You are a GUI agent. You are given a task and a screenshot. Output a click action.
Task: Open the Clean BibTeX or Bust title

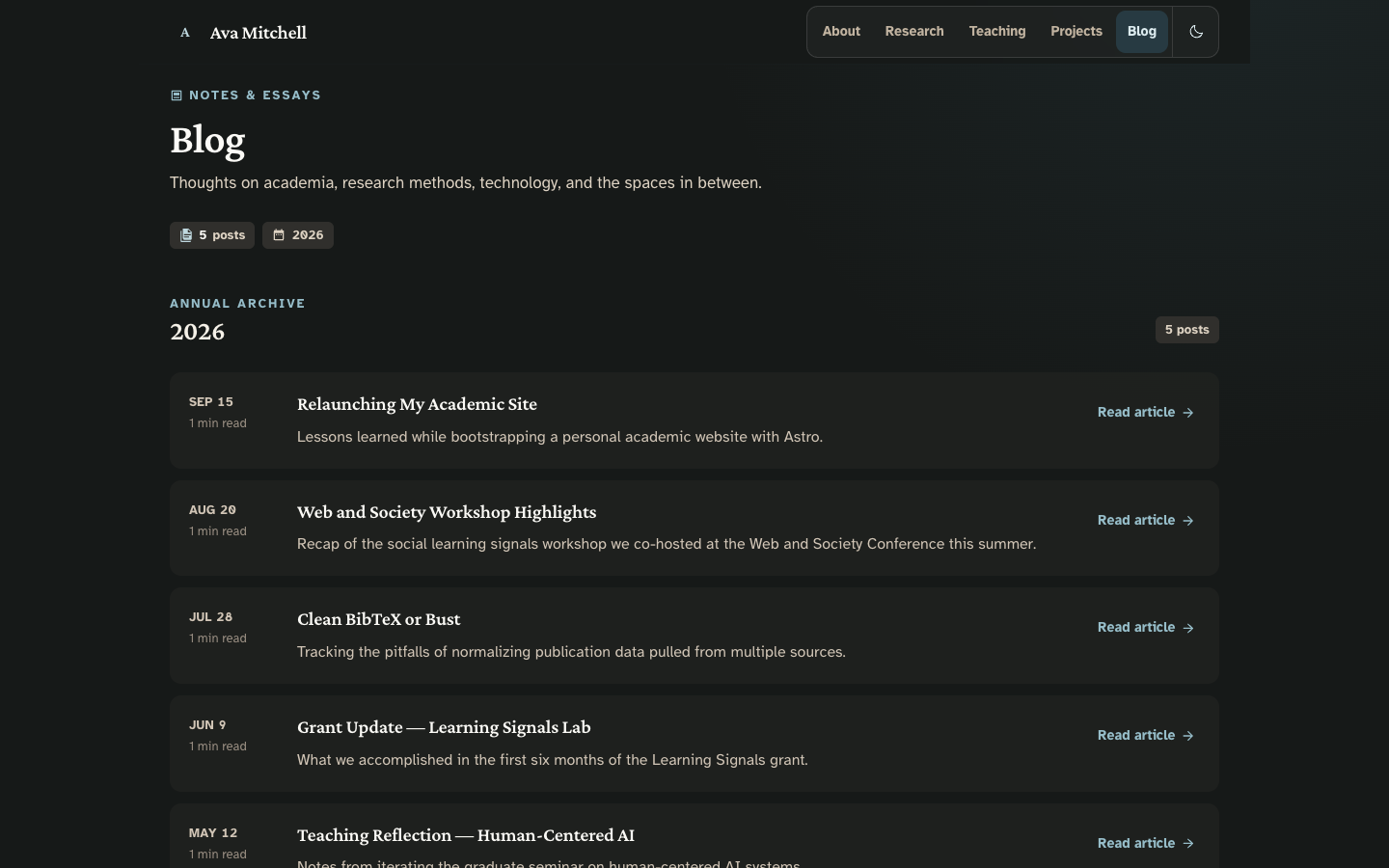click(378, 619)
